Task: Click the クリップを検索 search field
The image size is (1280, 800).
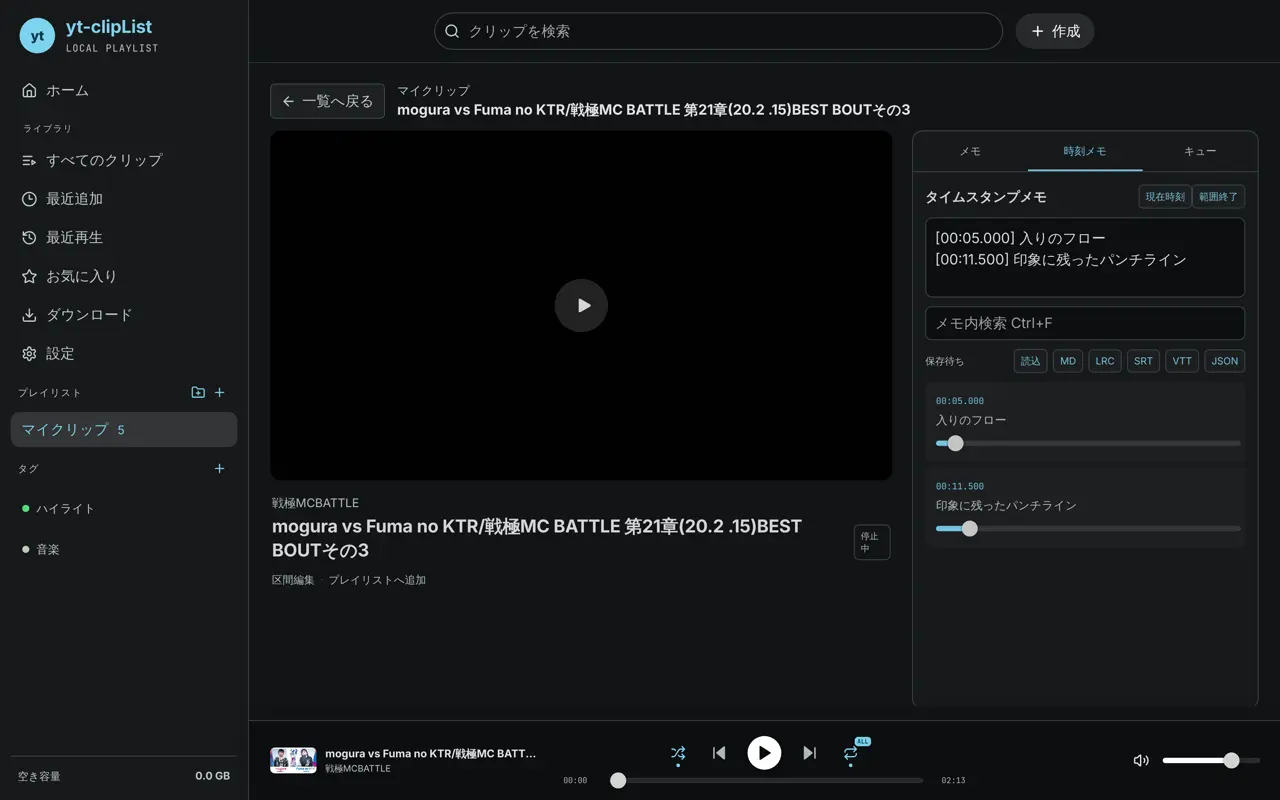Action: (718, 31)
